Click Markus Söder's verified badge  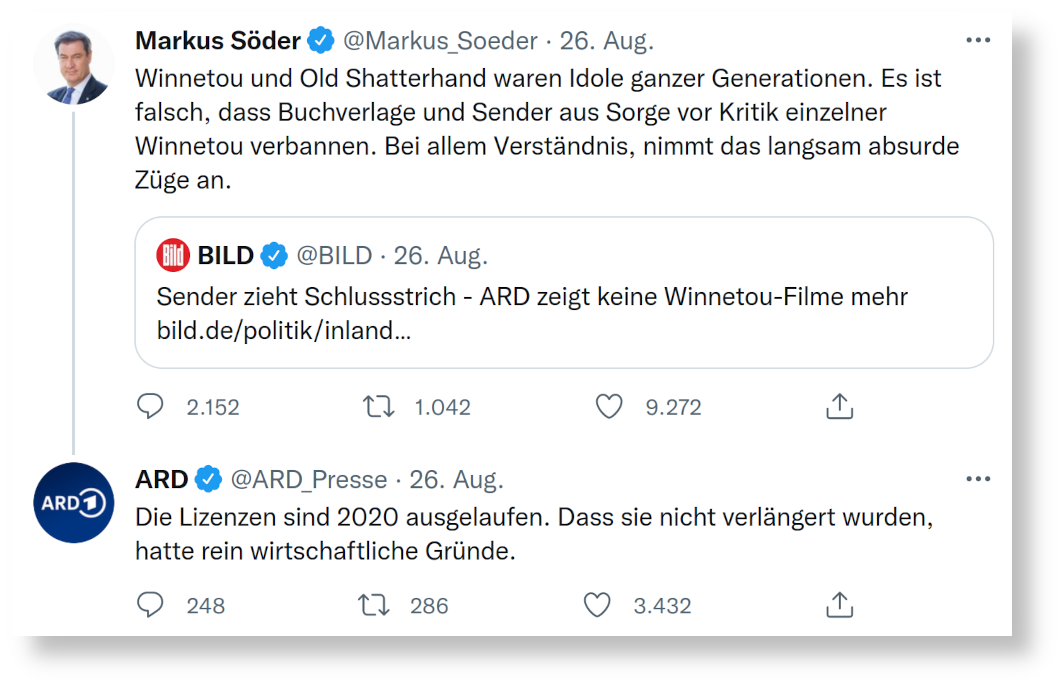321,41
